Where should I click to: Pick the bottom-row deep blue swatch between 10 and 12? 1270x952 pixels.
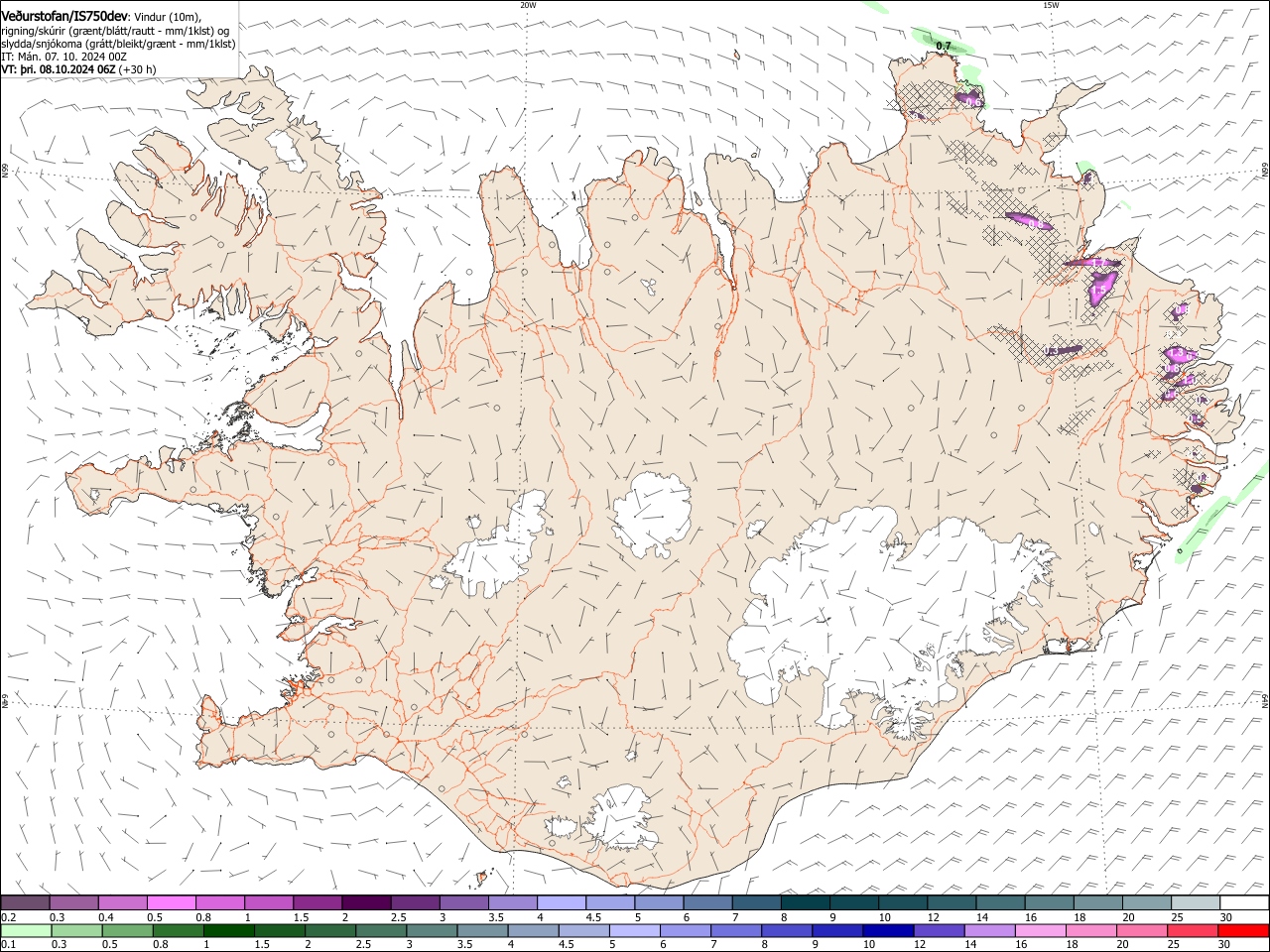point(888,931)
